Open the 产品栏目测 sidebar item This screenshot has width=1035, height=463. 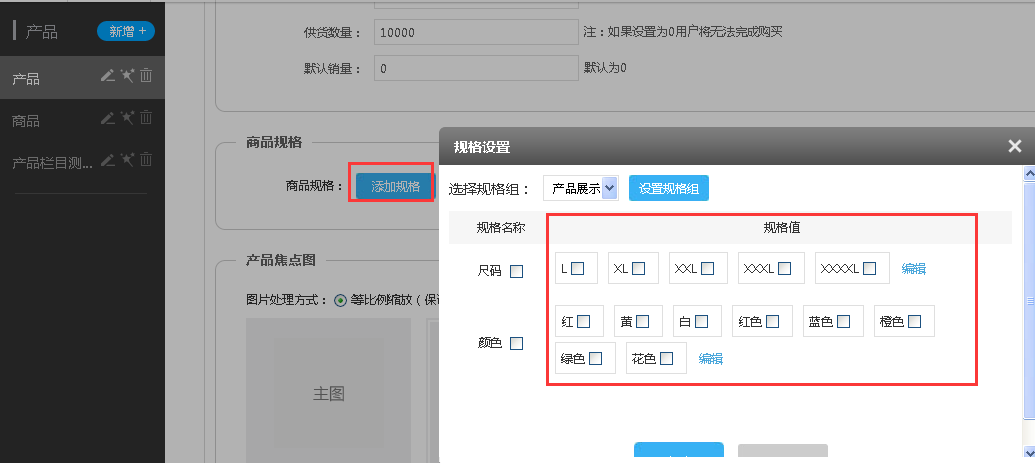pos(51,162)
